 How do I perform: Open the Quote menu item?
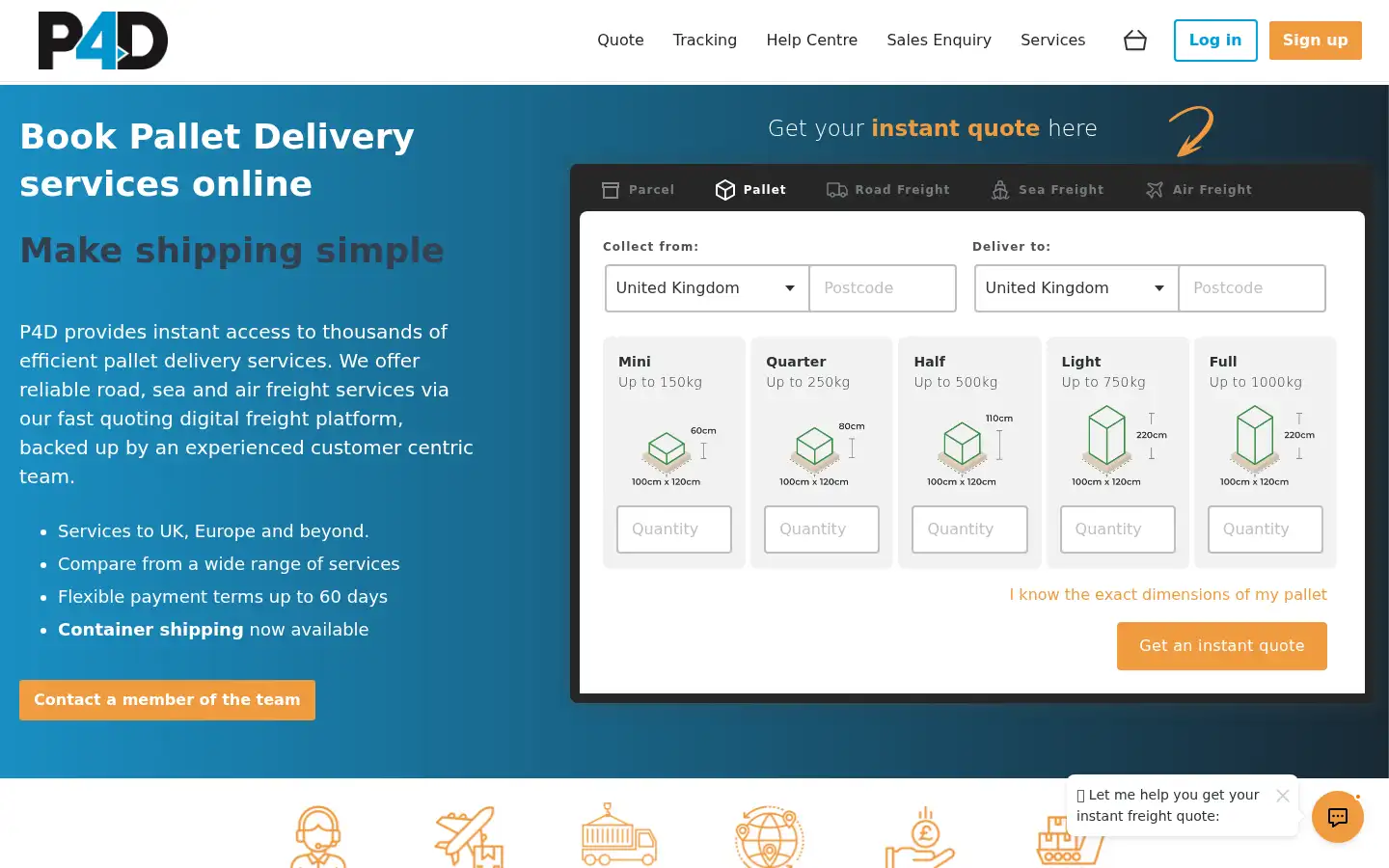tap(620, 41)
